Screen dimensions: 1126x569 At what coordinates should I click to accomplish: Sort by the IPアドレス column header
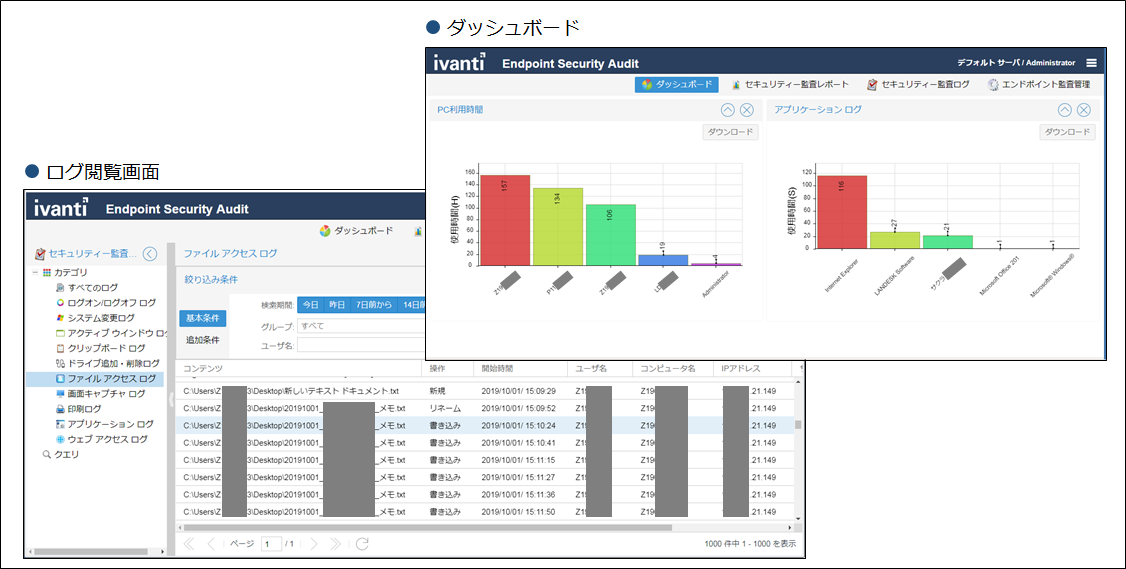point(752,369)
